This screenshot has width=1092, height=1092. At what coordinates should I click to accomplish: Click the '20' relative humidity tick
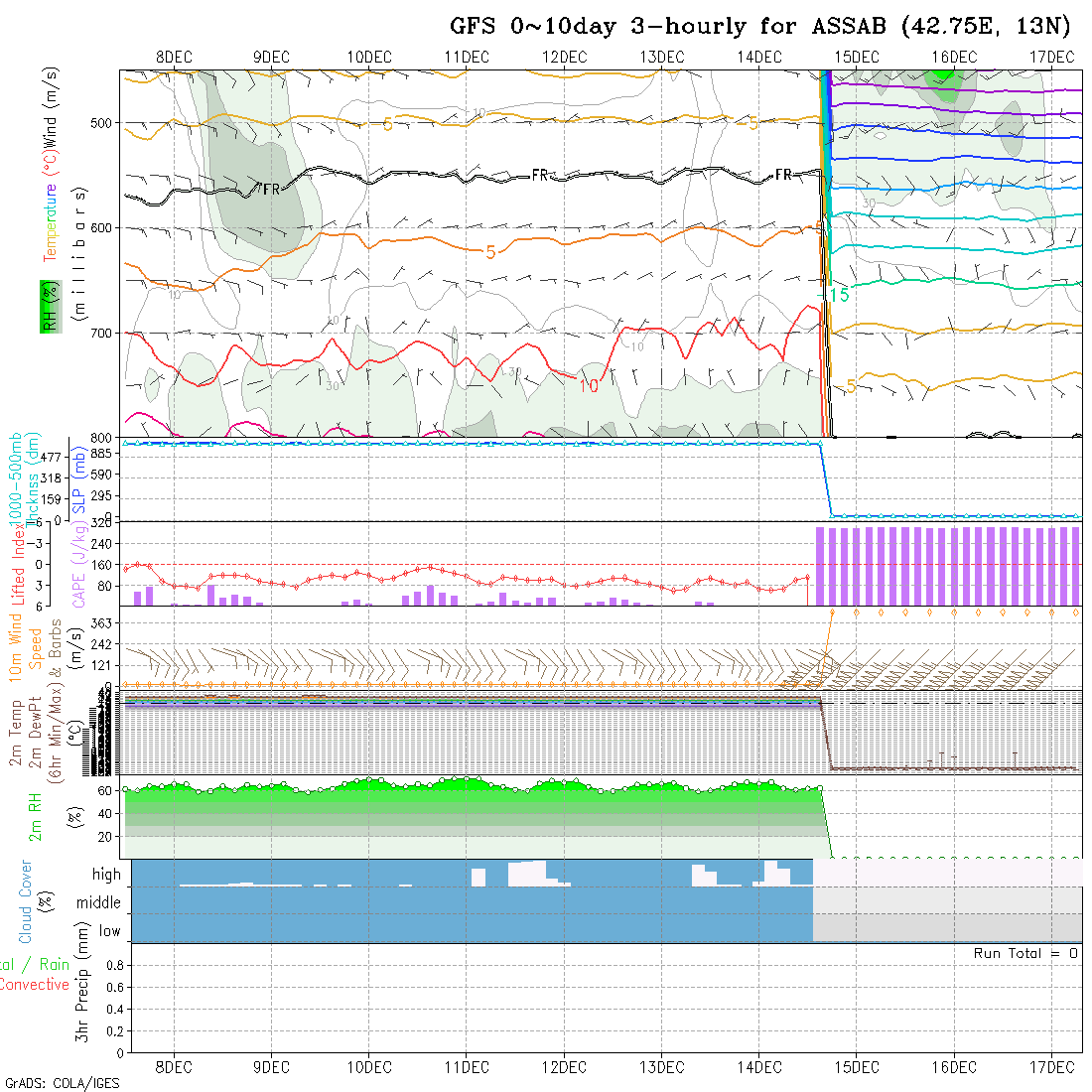click(x=104, y=837)
